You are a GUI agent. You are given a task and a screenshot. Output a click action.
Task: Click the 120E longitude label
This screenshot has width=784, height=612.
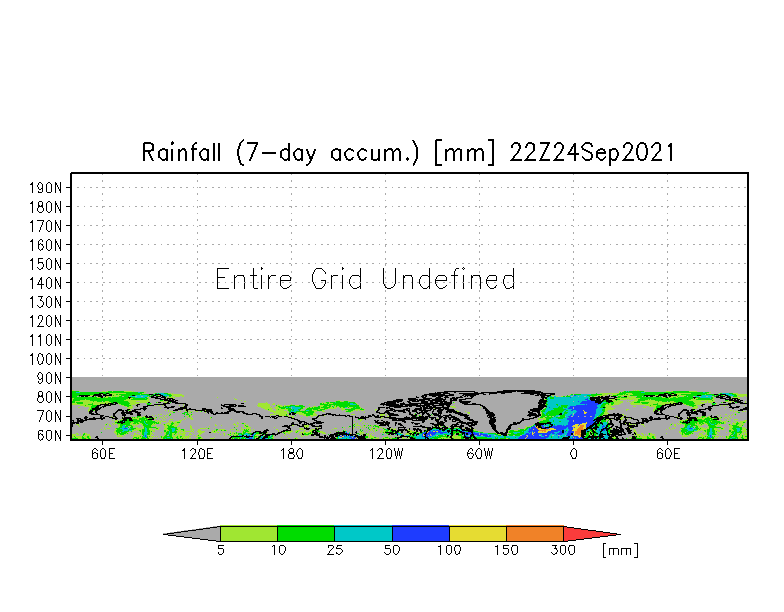197,454
